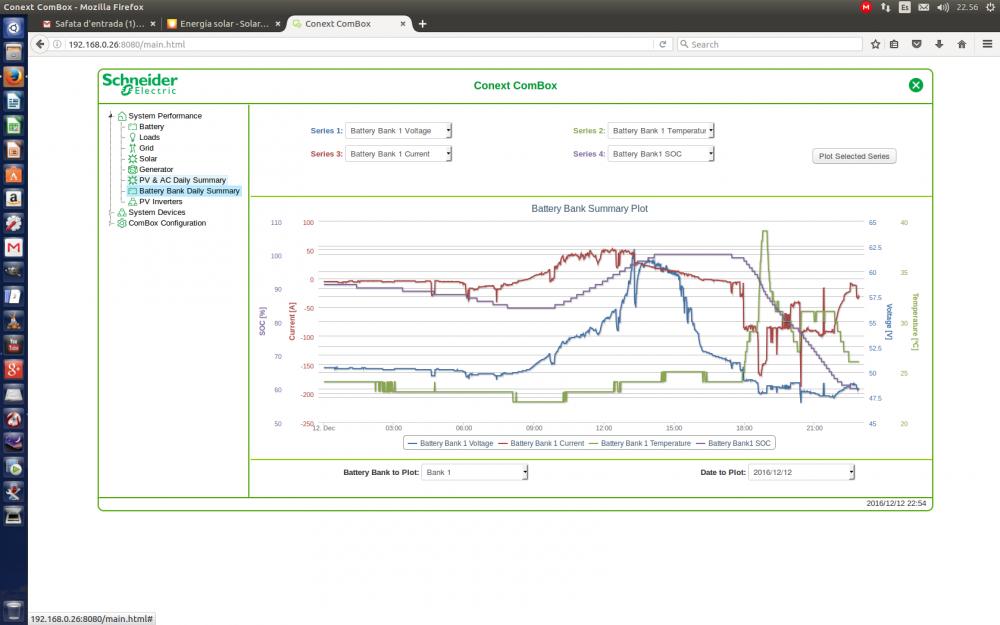The width and height of the screenshot is (1000, 625).
Task: Expand the System Devices node
Action: (111, 212)
